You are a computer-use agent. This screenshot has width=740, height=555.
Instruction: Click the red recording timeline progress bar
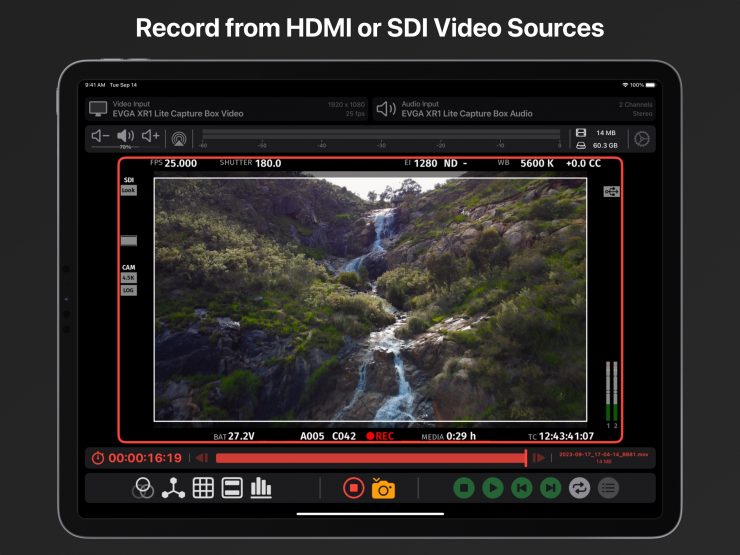point(370,458)
